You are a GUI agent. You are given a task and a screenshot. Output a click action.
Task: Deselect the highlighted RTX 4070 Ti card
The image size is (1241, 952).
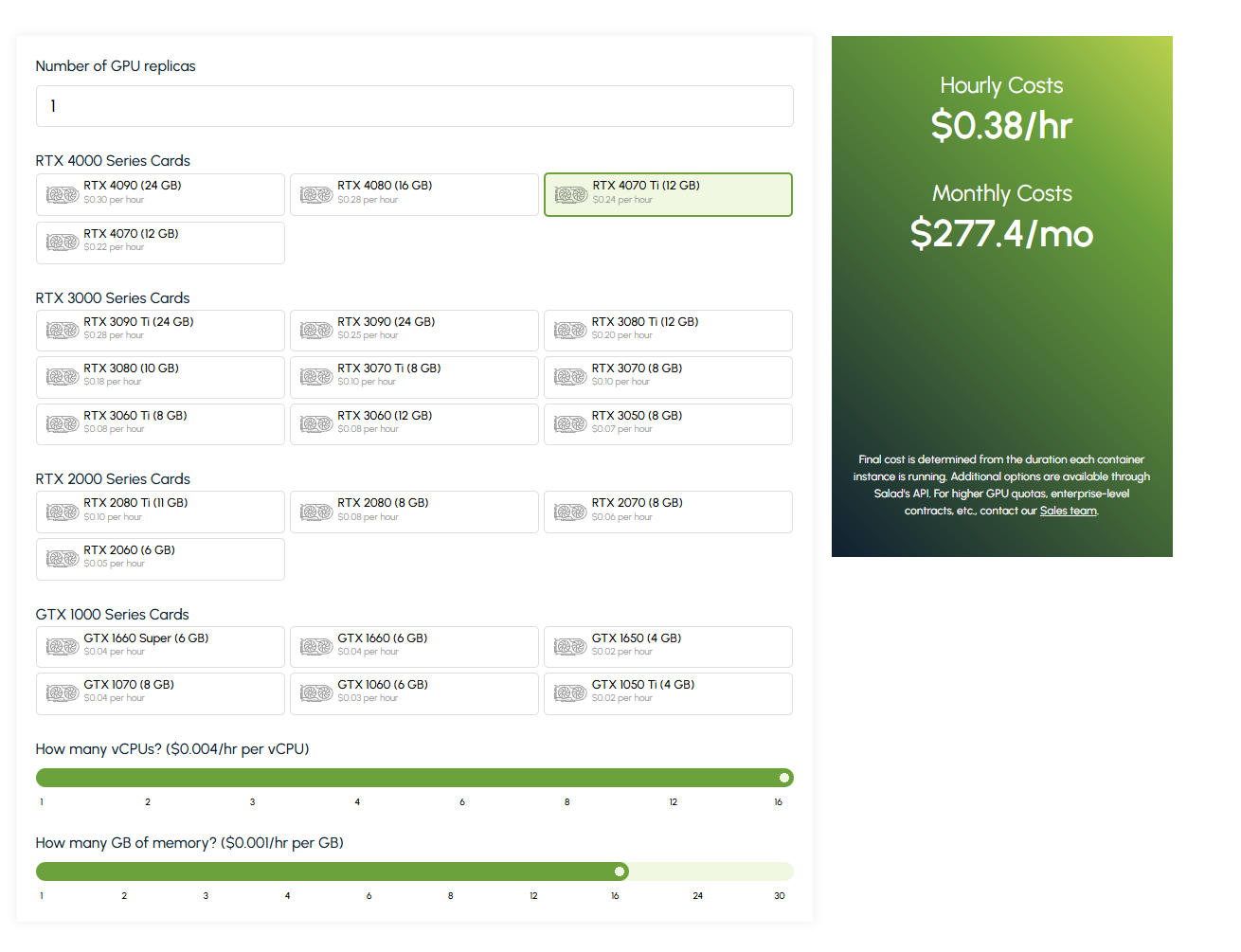point(668,194)
